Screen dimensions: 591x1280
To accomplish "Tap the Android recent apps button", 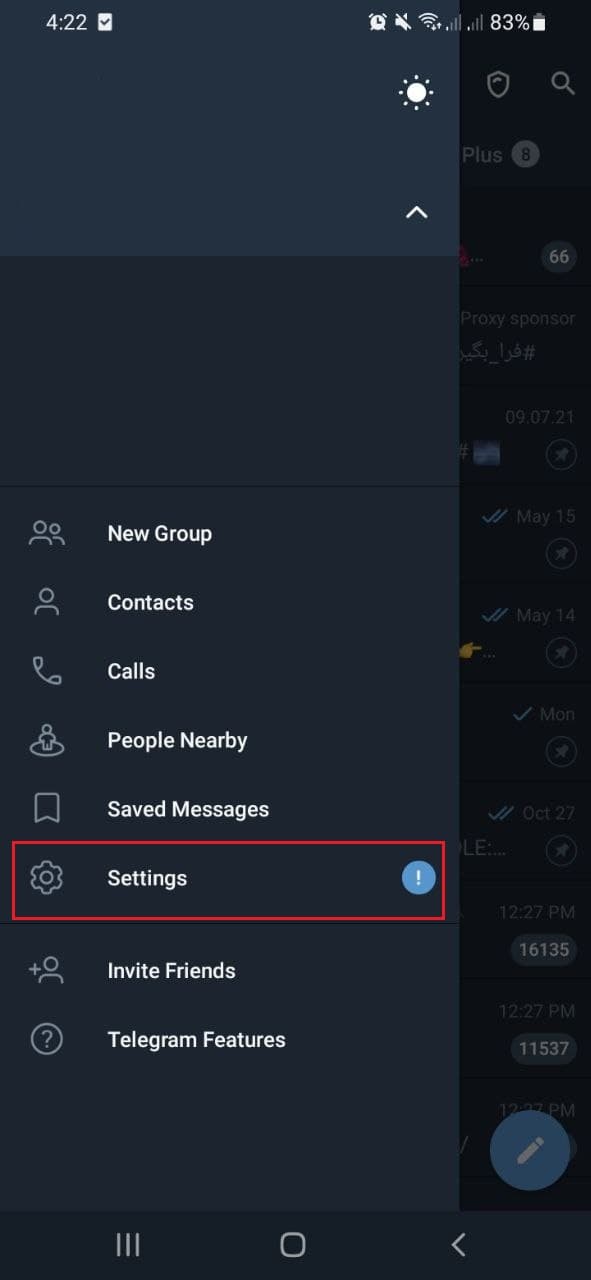I will pyautogui.click(x=128, y=1244).
